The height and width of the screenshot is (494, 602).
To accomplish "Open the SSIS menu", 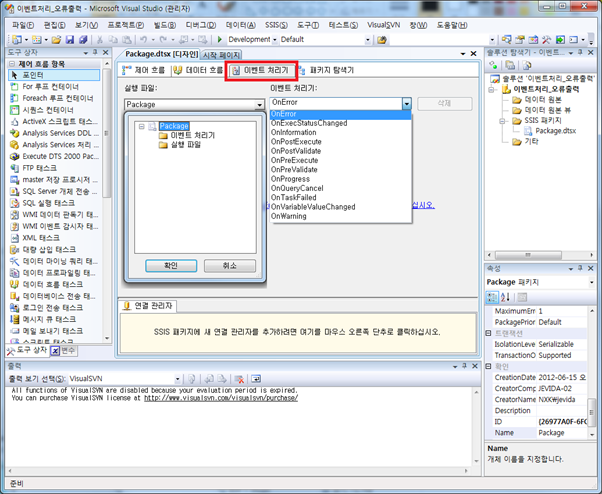I will (276, 25).
